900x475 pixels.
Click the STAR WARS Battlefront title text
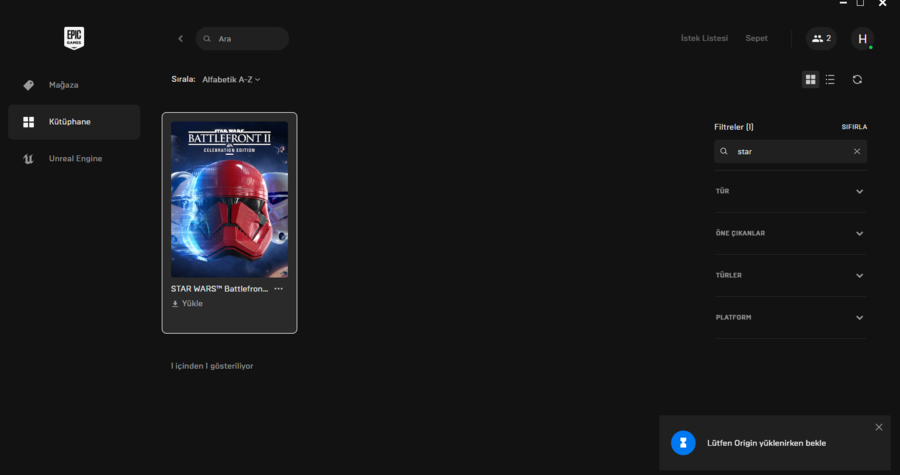point(219,289)
